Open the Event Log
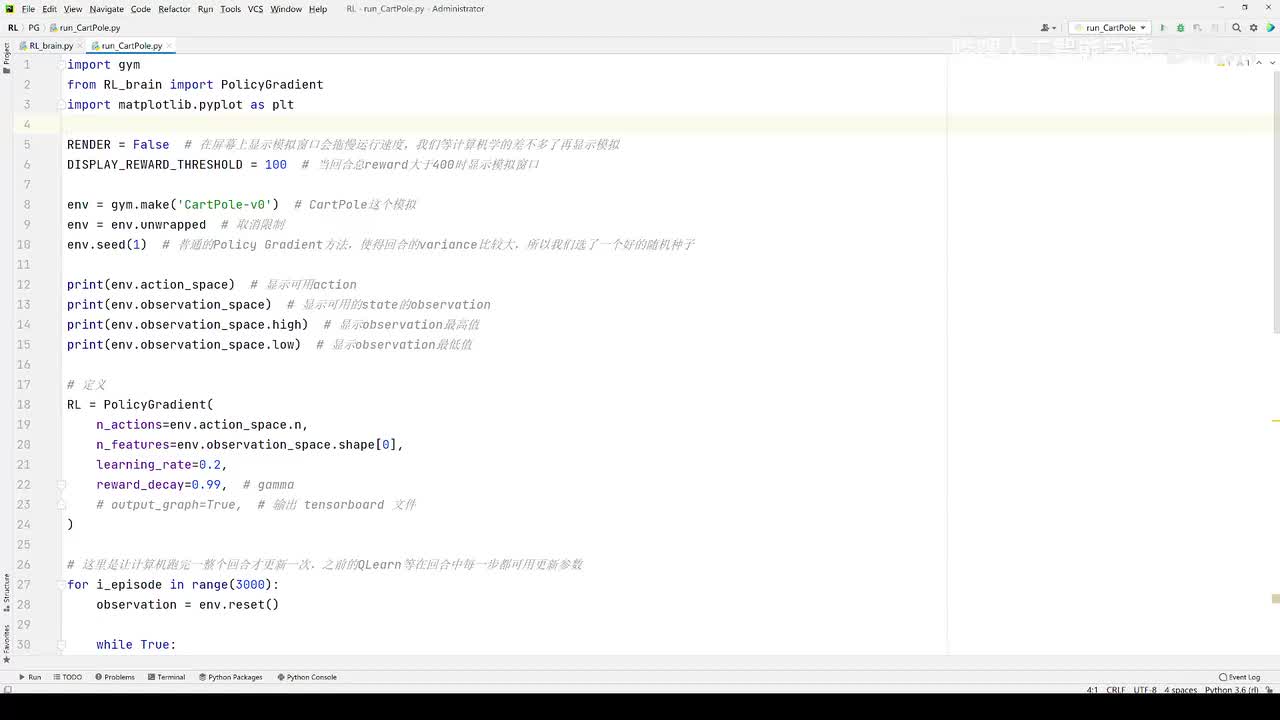The image size is (1280, 720). tap(1240, 677)
